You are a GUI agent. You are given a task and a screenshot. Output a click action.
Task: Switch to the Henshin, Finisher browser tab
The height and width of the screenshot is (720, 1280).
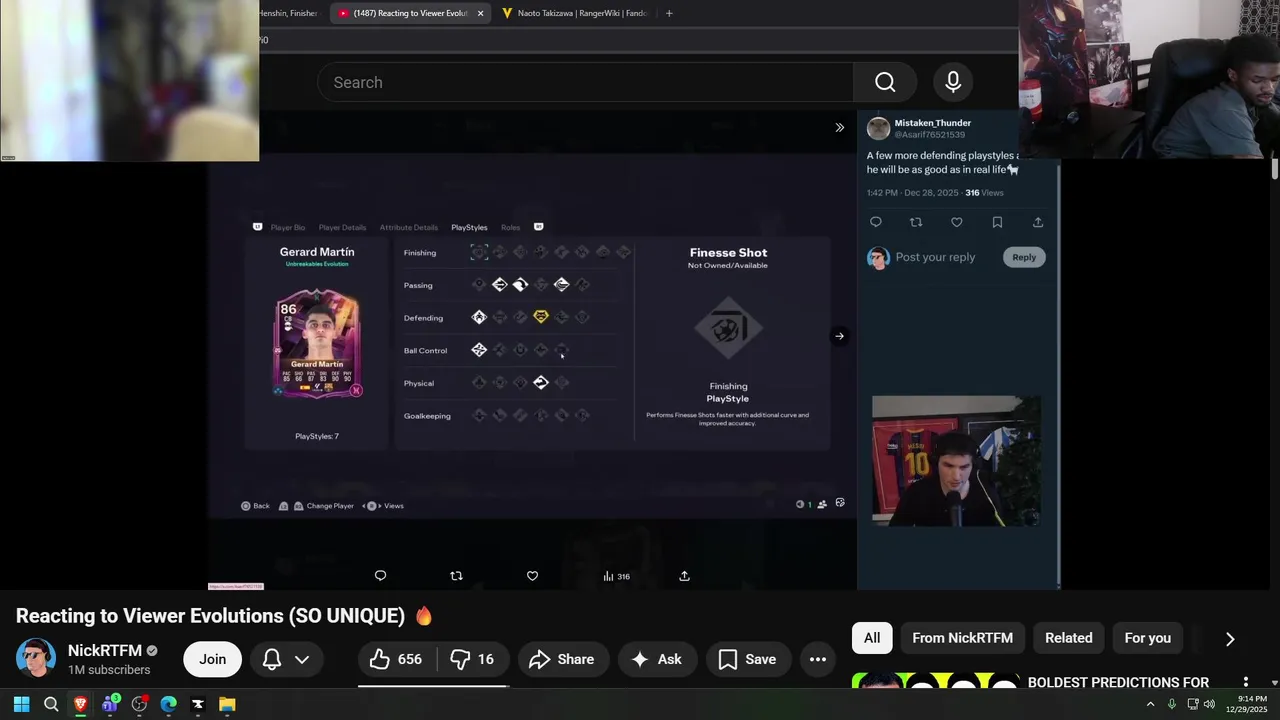[290, 13]
